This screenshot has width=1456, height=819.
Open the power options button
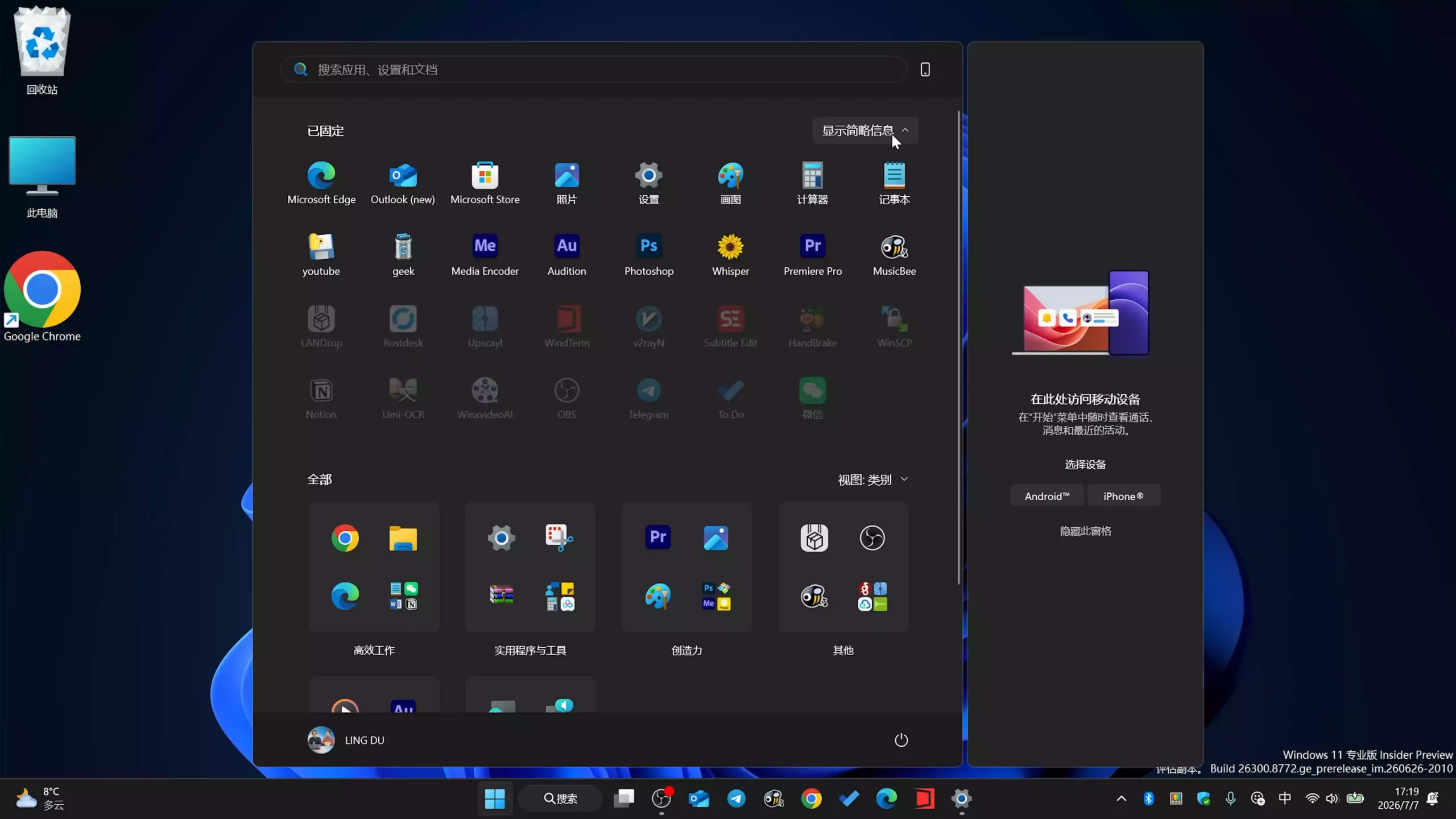click(901, 740)
